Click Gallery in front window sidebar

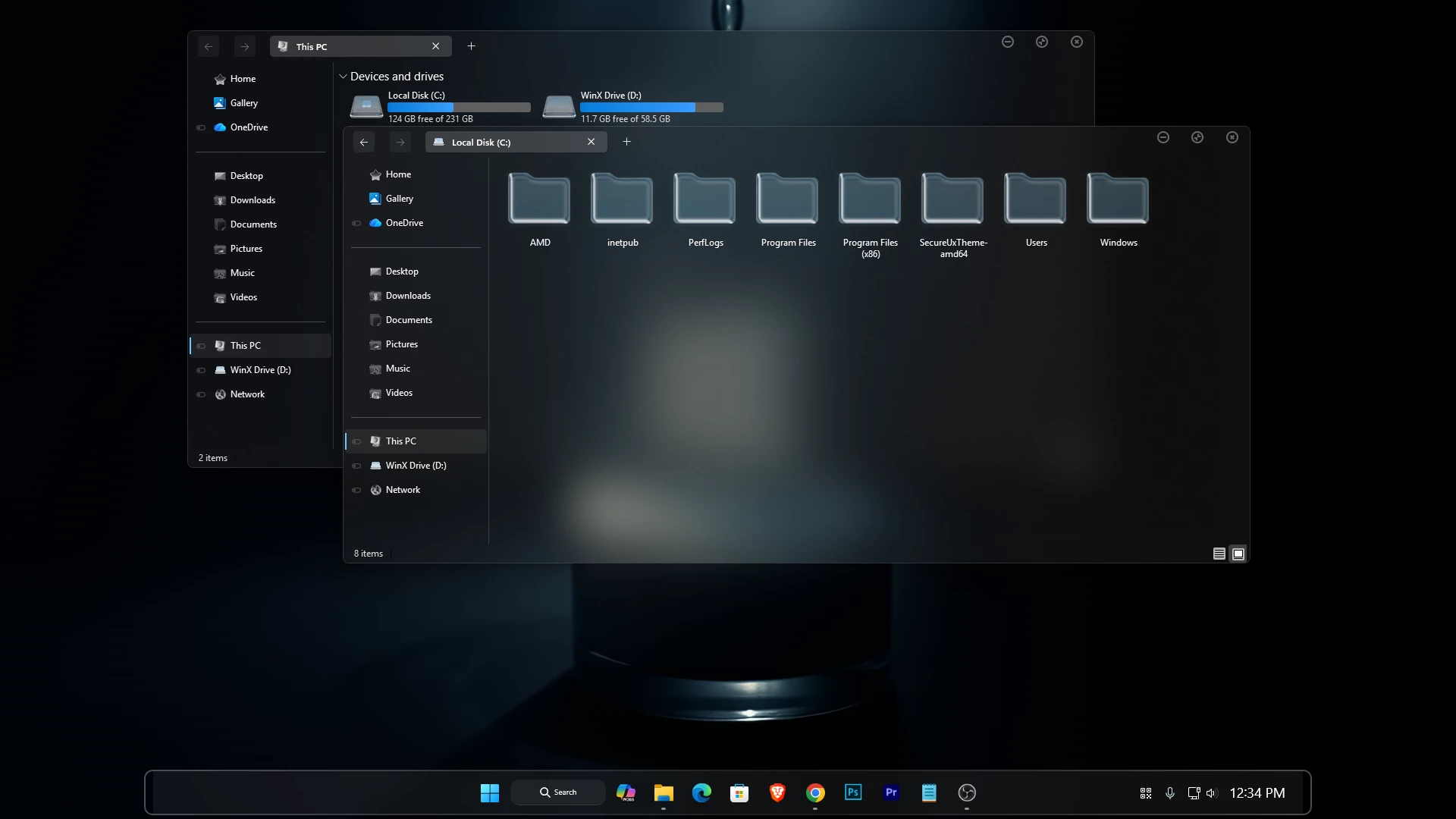click(399, 199)
